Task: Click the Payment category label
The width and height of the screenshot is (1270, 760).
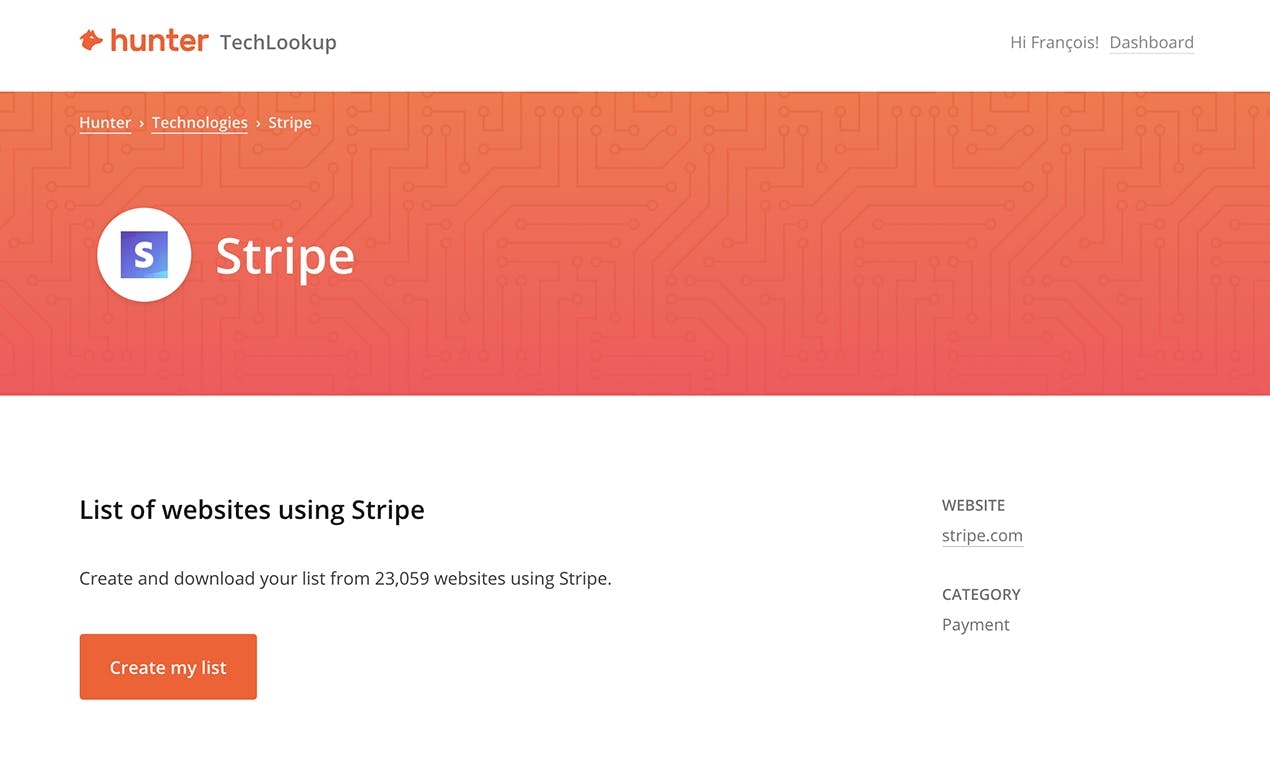Action: click(x=975, y=624)
